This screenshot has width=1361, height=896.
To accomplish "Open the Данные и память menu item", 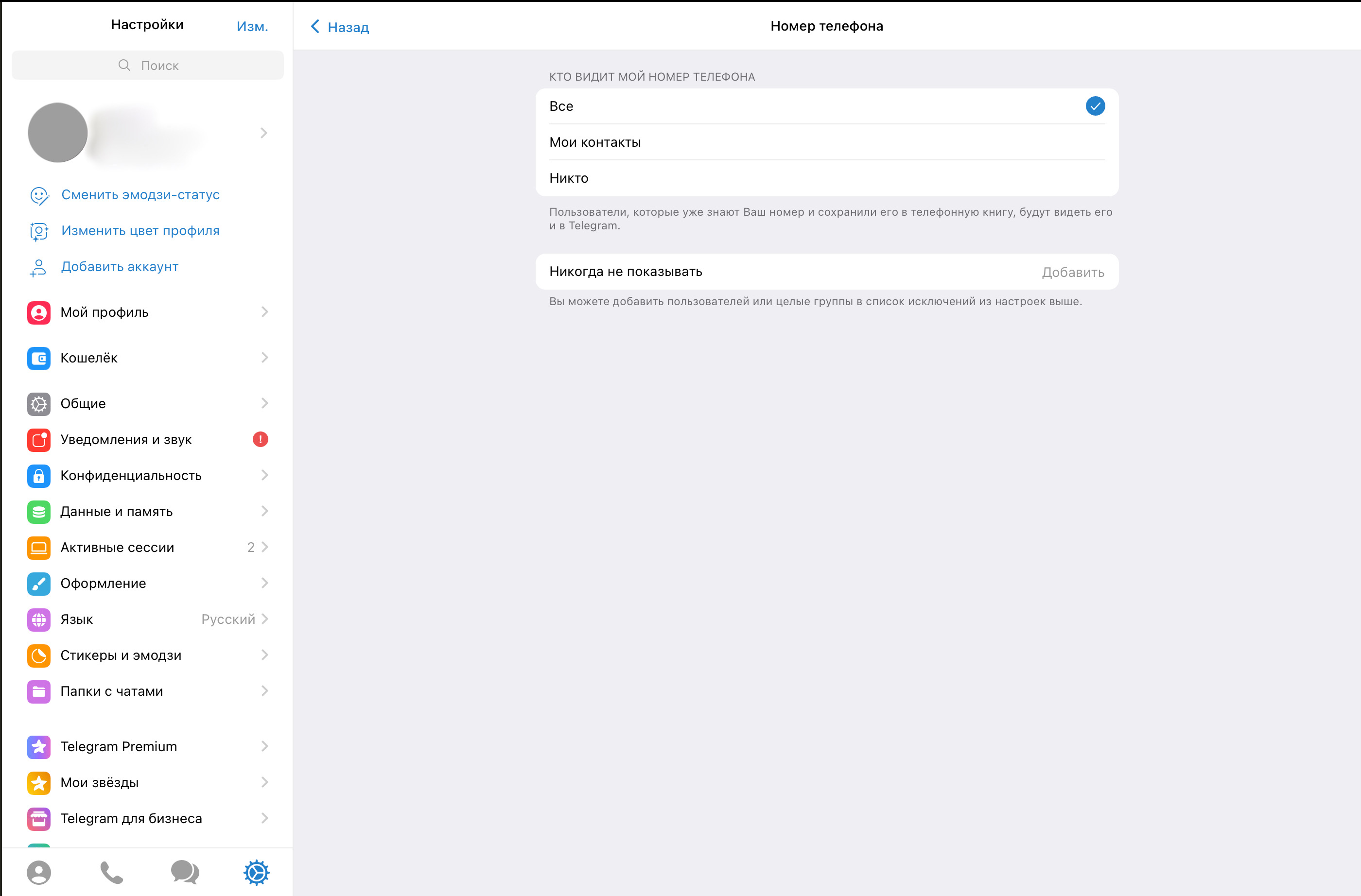I will pyautogui.click(x=148, y=511).
